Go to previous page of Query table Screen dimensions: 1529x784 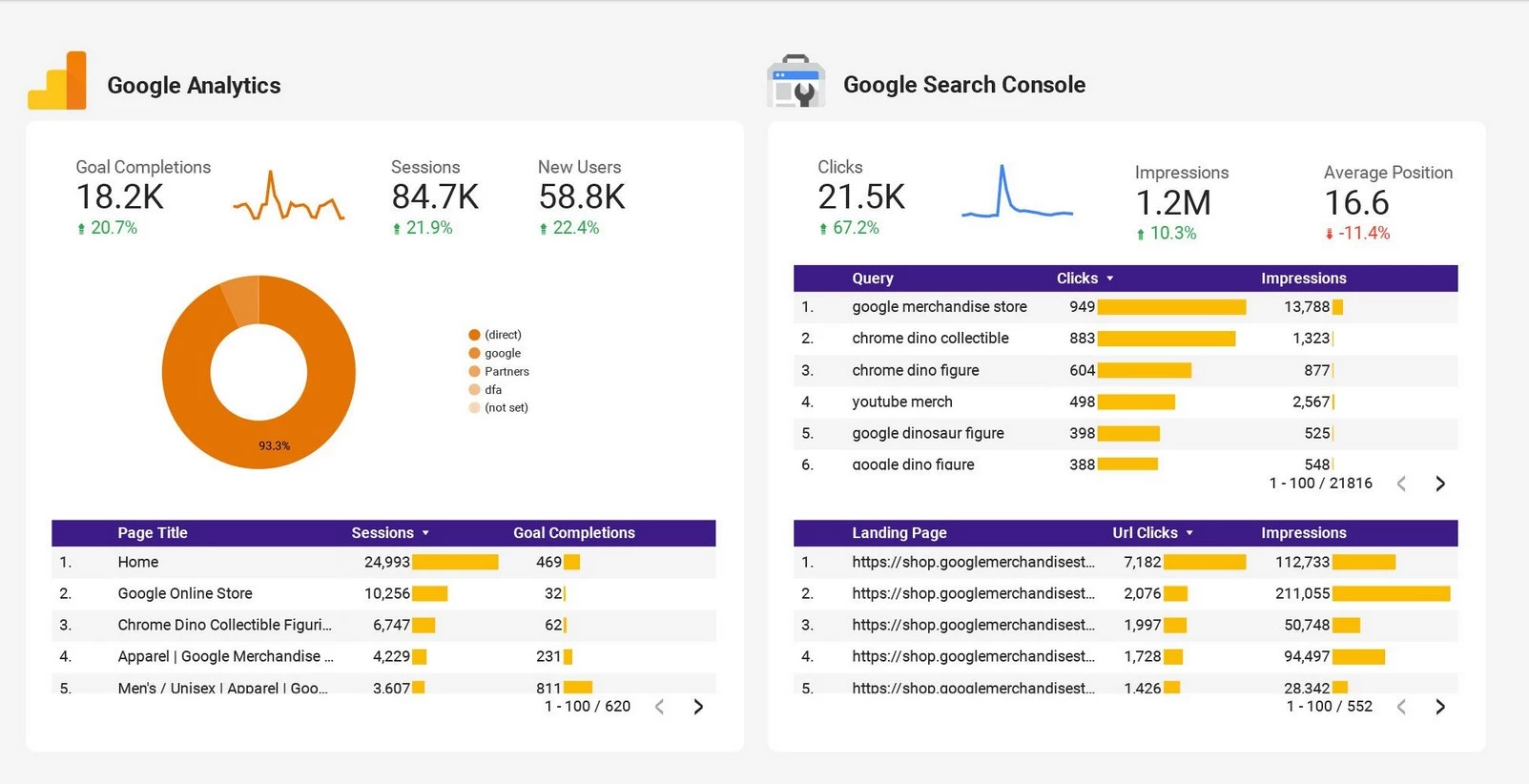(1401, 484)
